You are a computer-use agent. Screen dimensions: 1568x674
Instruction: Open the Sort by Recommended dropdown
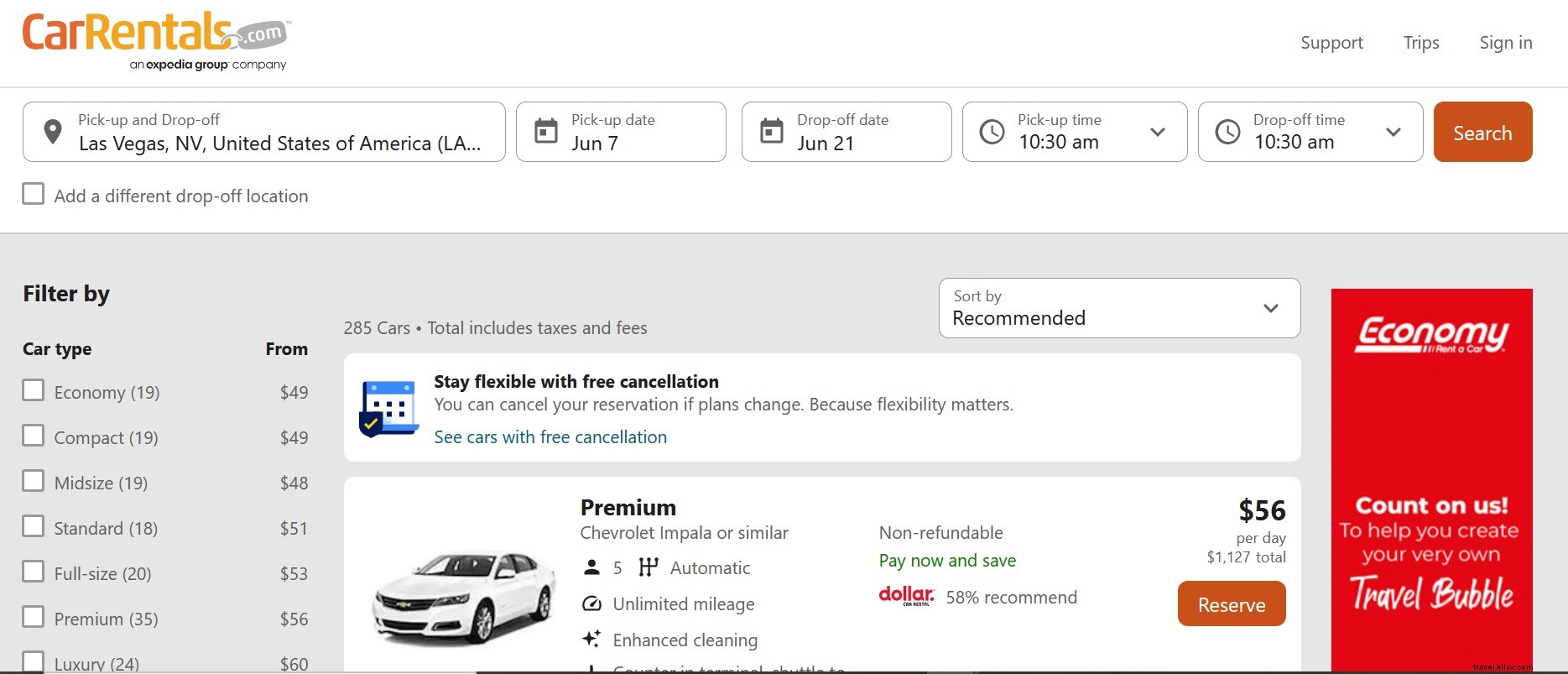tap(1119, 308)
